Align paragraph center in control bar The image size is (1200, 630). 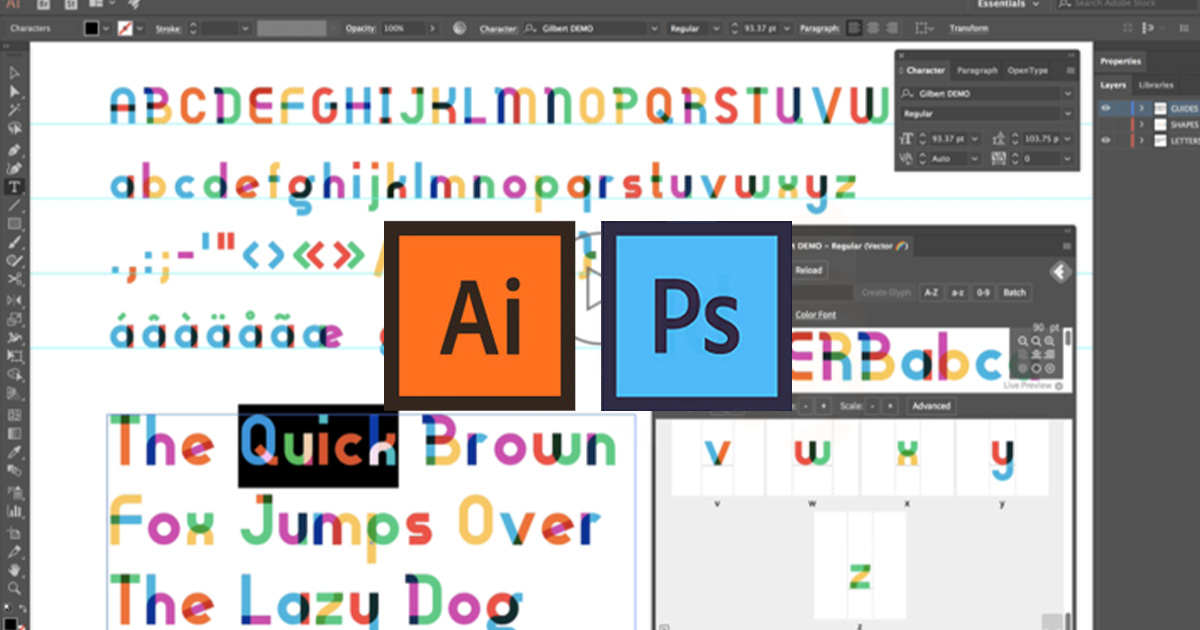coord(872,29)
